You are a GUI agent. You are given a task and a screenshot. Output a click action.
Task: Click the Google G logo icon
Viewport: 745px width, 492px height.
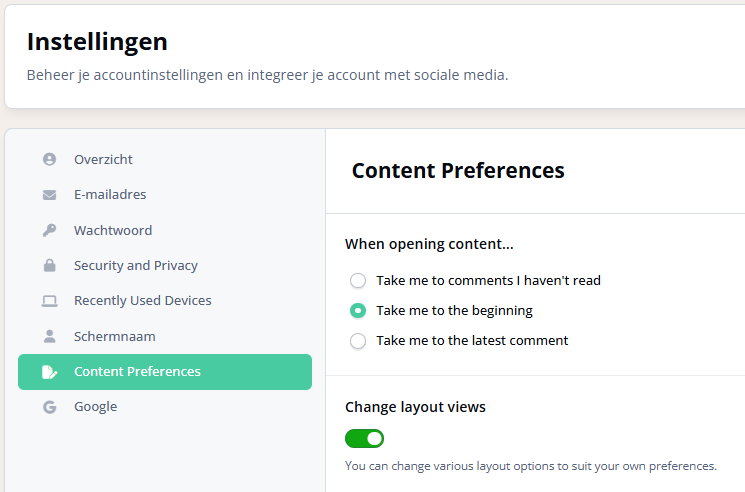coord(49,407)
